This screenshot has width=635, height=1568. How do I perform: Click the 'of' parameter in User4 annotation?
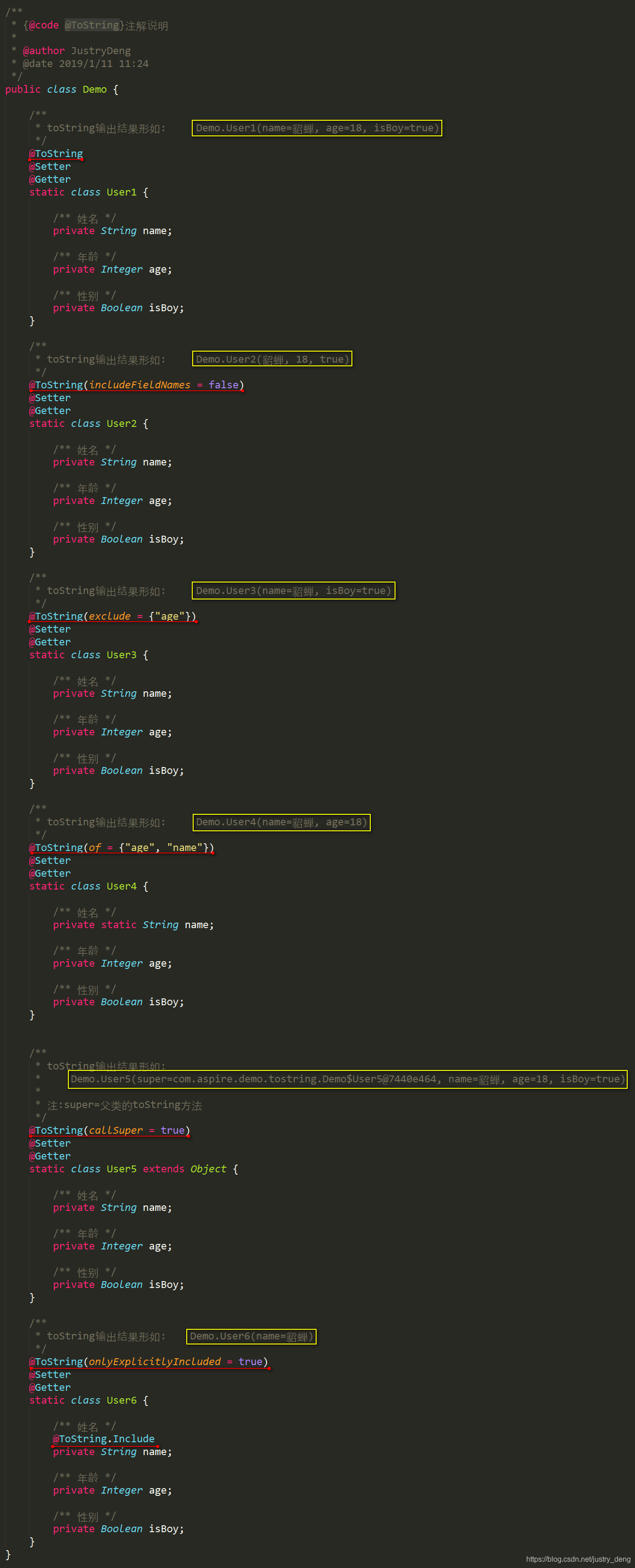tap(95, 847)
